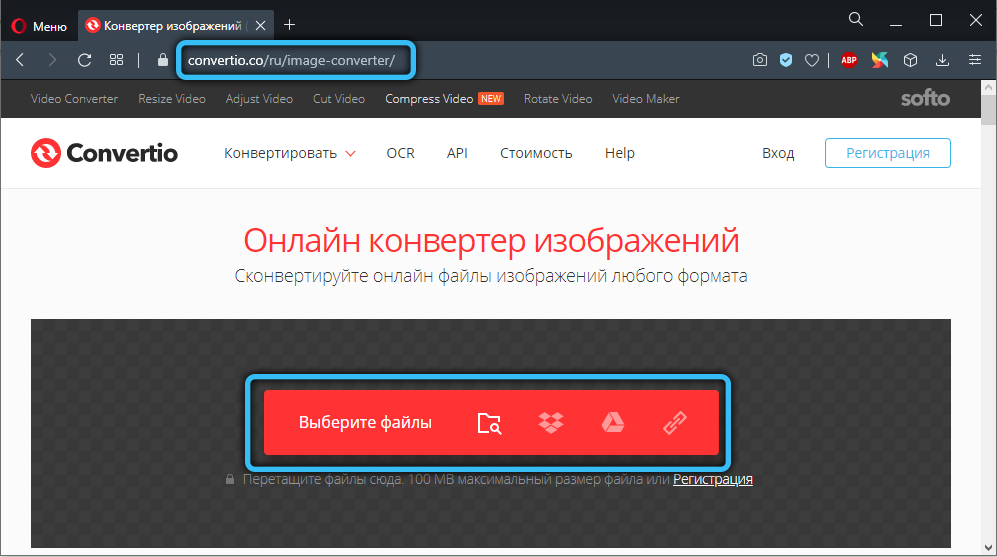
Task: Add page to bookmarks heart icon
Action: [x=812, y=60]
